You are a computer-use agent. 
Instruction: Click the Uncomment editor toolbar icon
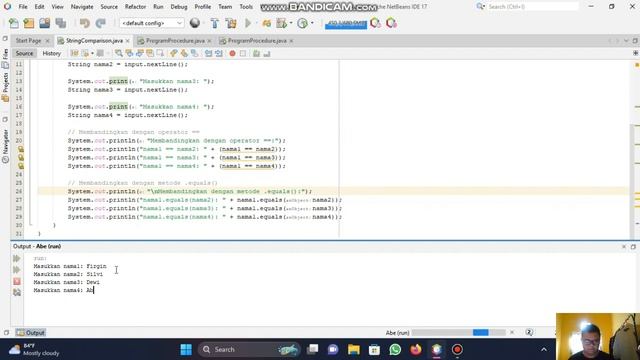267,53
